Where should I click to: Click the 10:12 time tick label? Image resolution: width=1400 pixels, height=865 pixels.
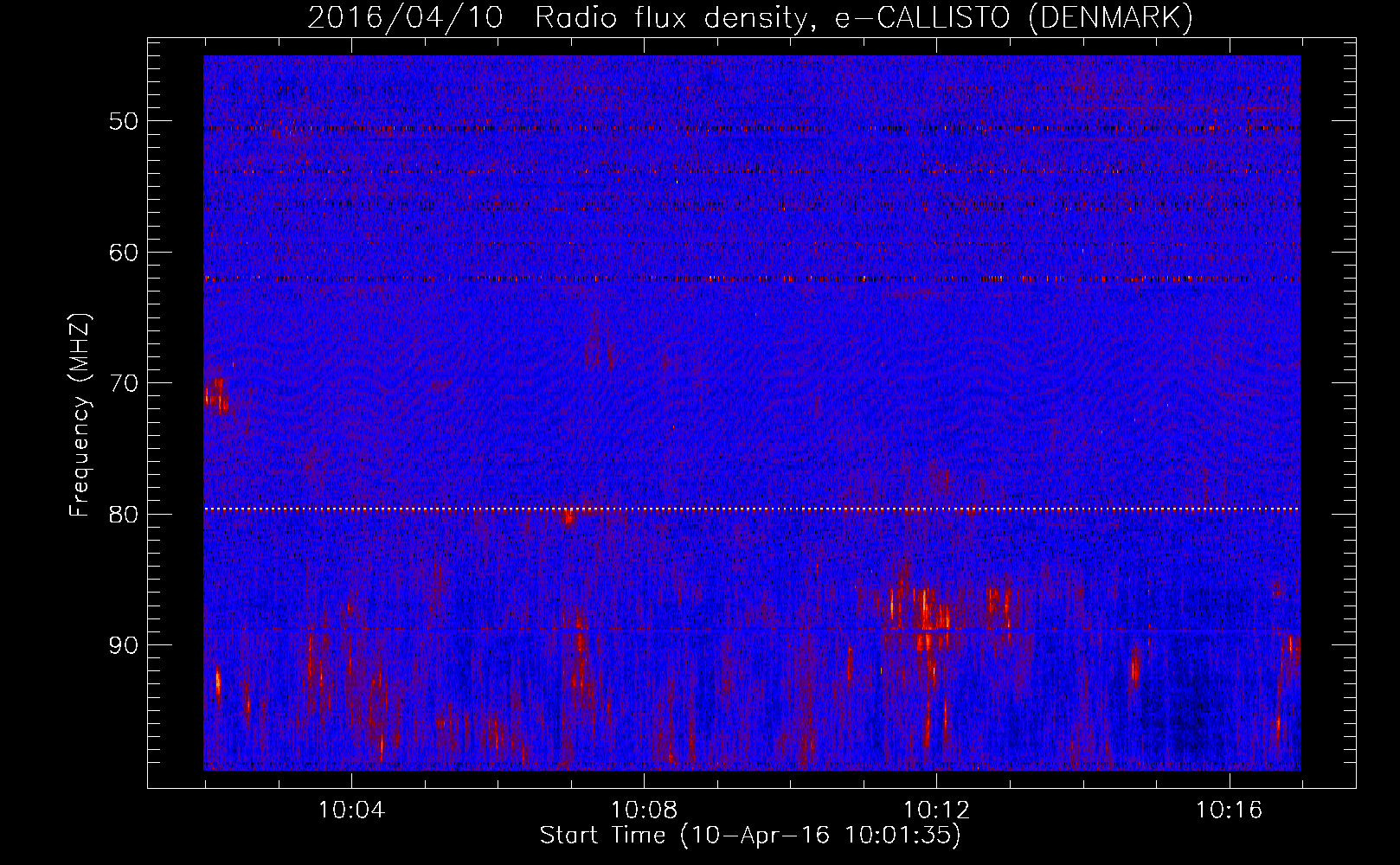(936, 811)
